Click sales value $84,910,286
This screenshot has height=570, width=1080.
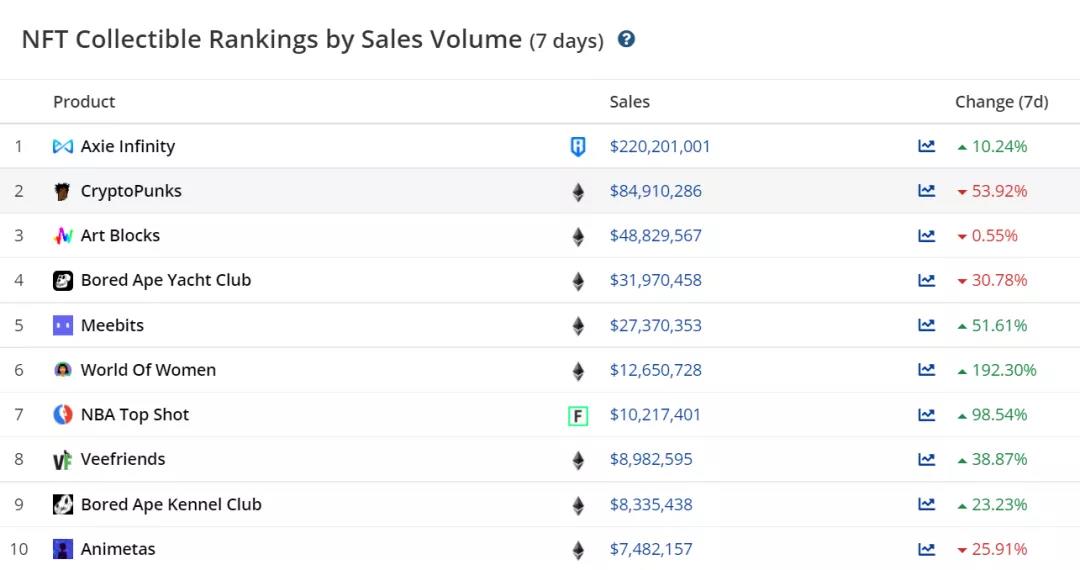[656, 191]
